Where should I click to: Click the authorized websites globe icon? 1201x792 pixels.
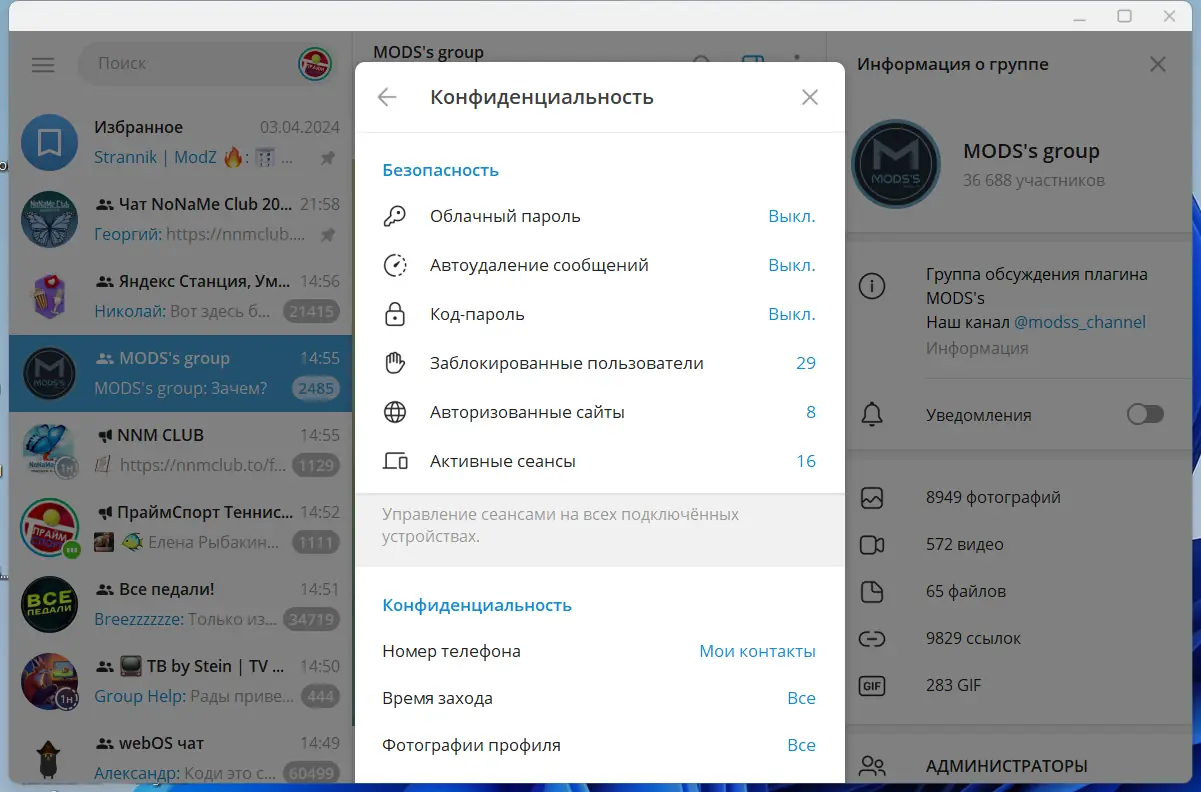pos(397,411)
